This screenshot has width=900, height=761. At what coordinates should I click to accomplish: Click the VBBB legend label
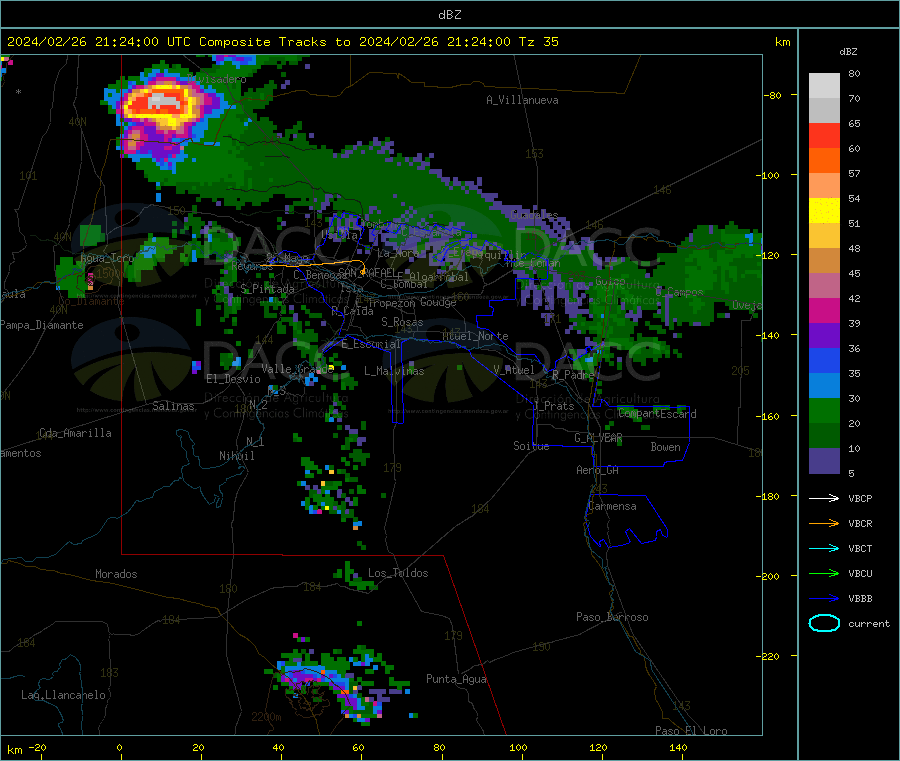(860, 599)
